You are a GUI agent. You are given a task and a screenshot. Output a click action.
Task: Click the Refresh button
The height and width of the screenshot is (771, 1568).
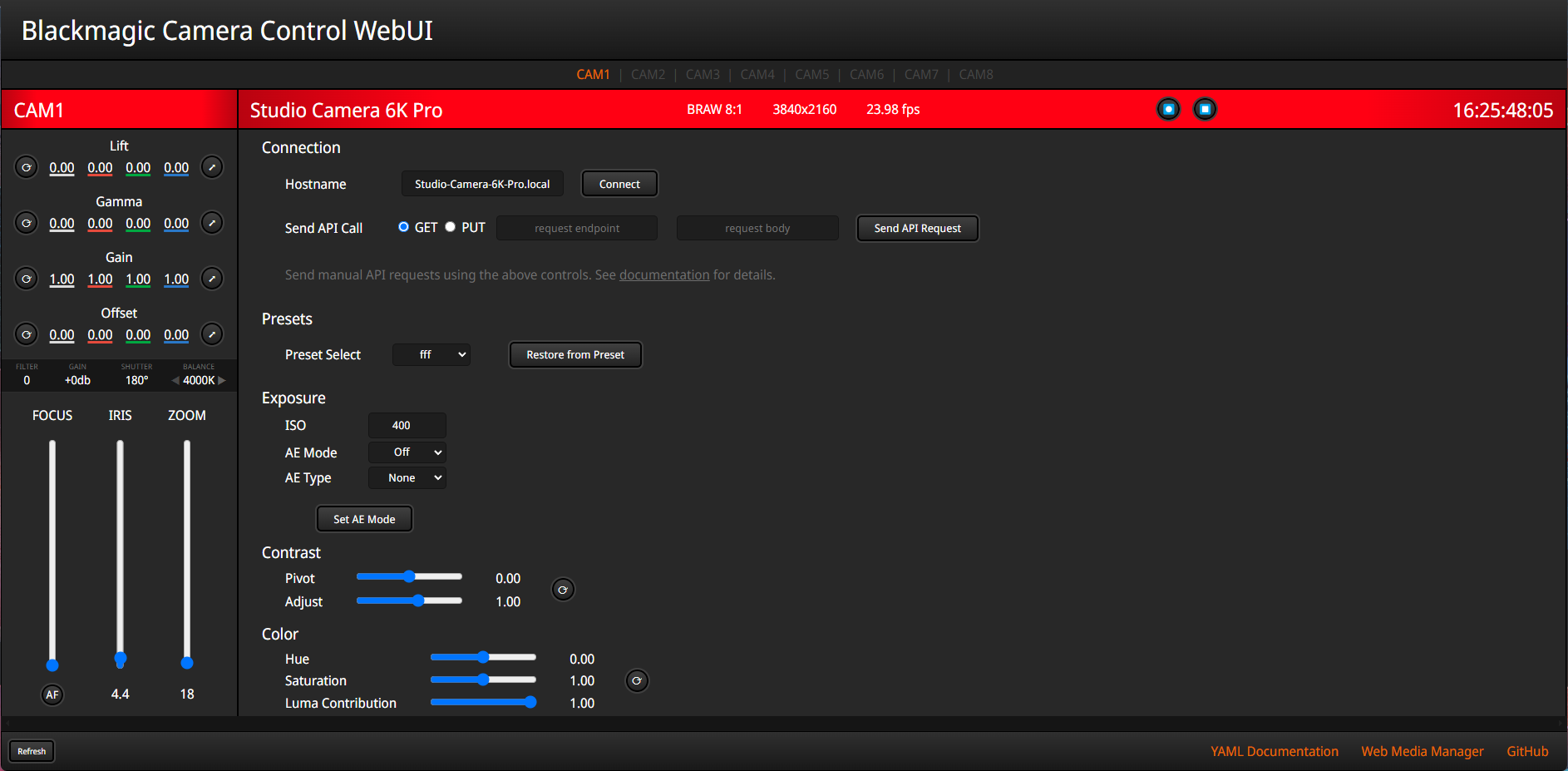click(x=32, y=751)
